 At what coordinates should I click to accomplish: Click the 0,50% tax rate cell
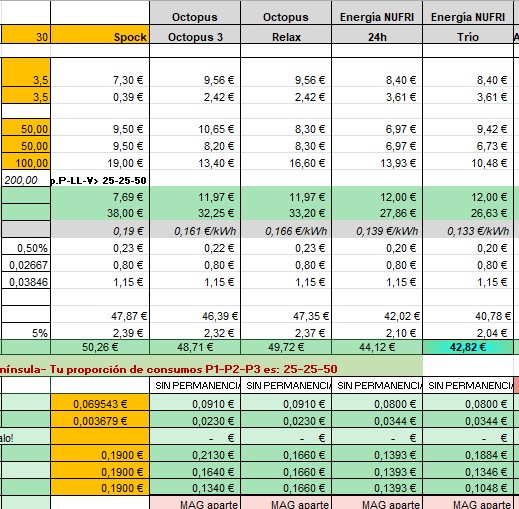26,247
